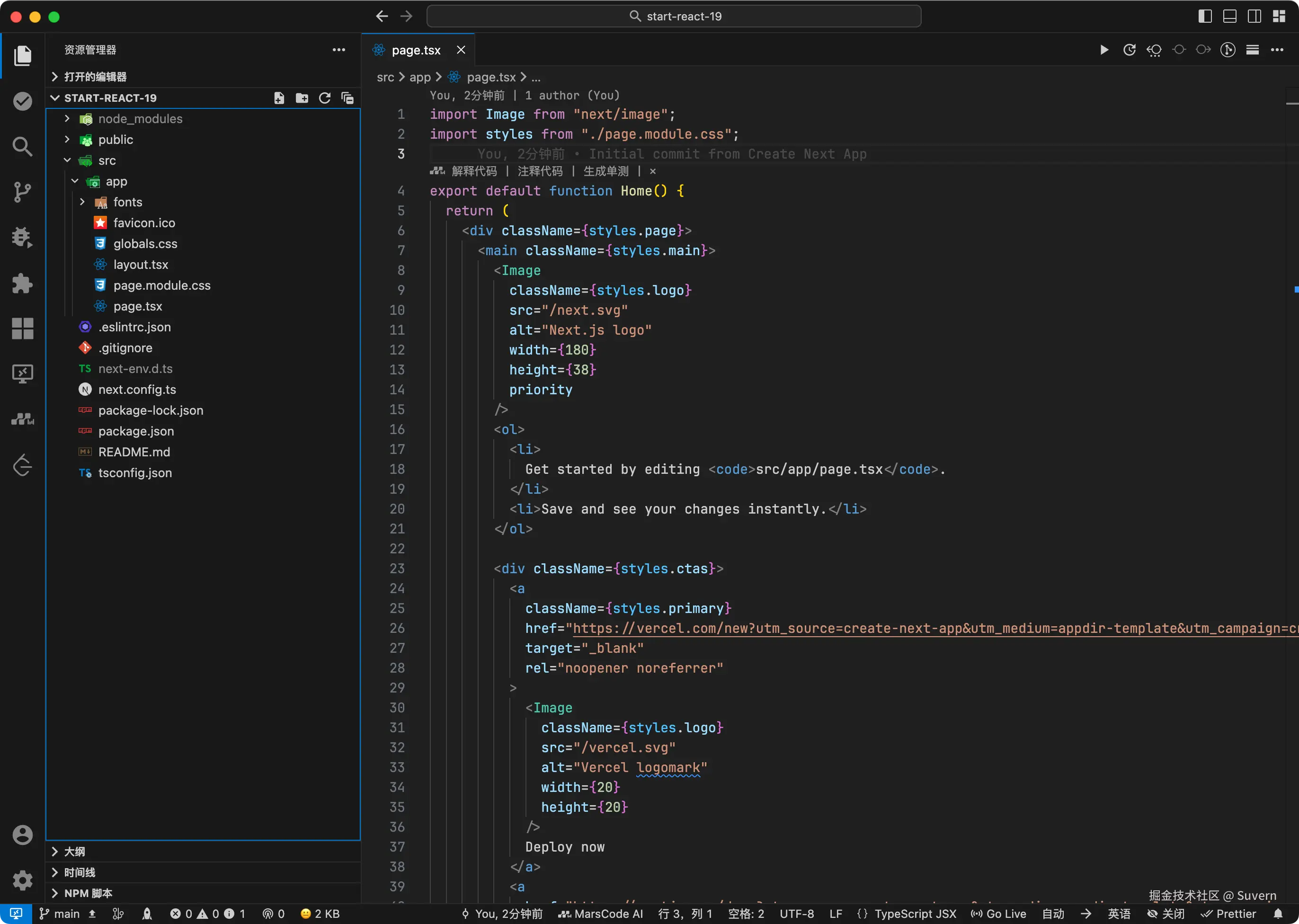
Task: Expand the fonts folder
Action: [127, 202]
